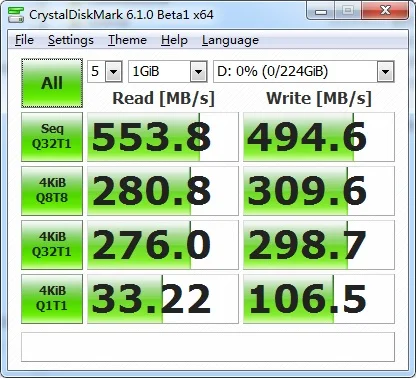Click the Seq write result 494.6
Viewport: 420px width, 379px height.
(x=319, y=137)
